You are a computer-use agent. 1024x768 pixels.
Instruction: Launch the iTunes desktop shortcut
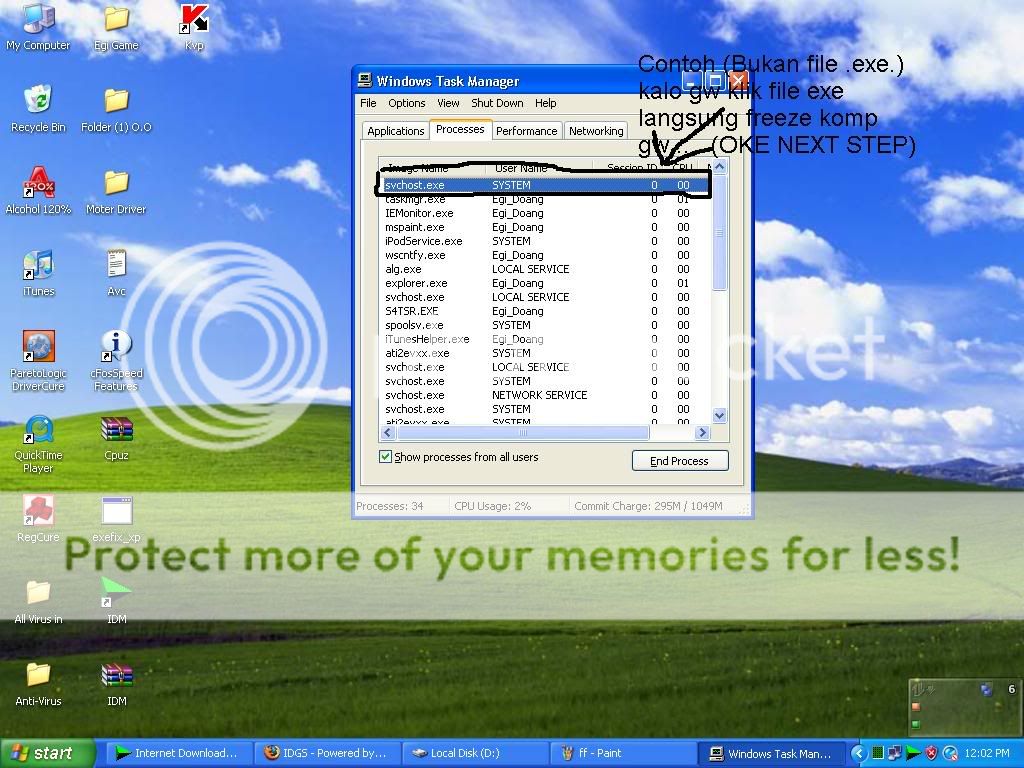pos(38,272)
